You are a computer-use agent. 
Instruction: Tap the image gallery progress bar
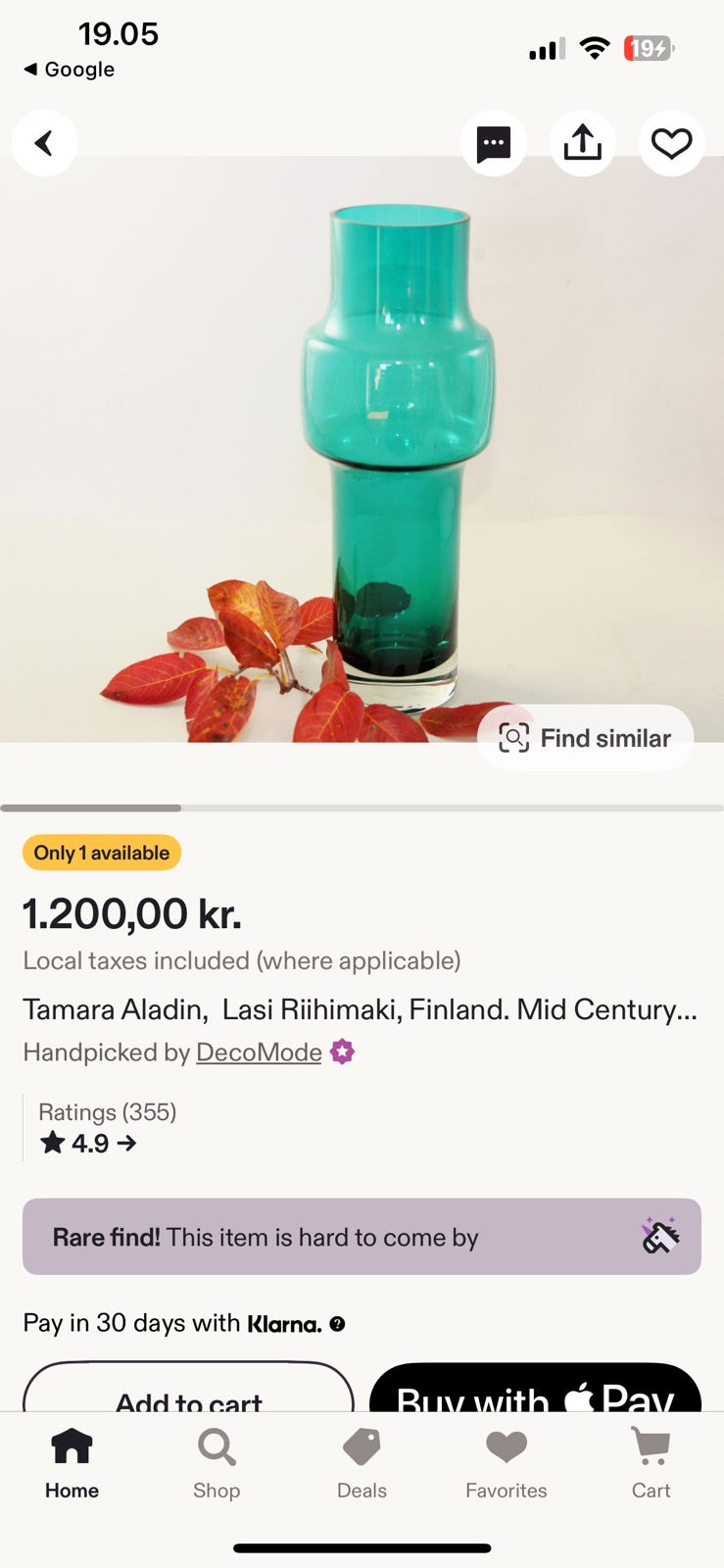(362, 808)
